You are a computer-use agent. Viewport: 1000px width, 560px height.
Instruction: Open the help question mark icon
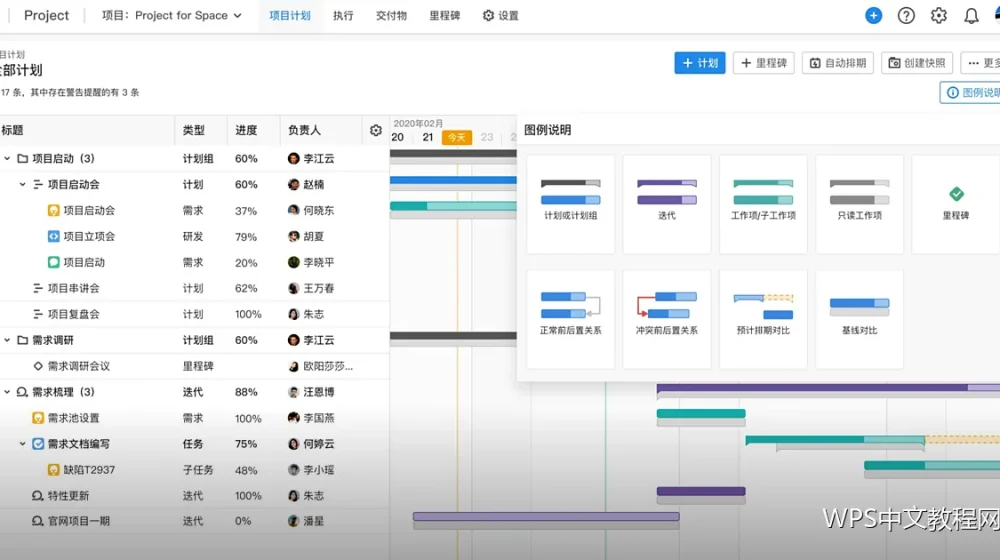tap(906, 15)
